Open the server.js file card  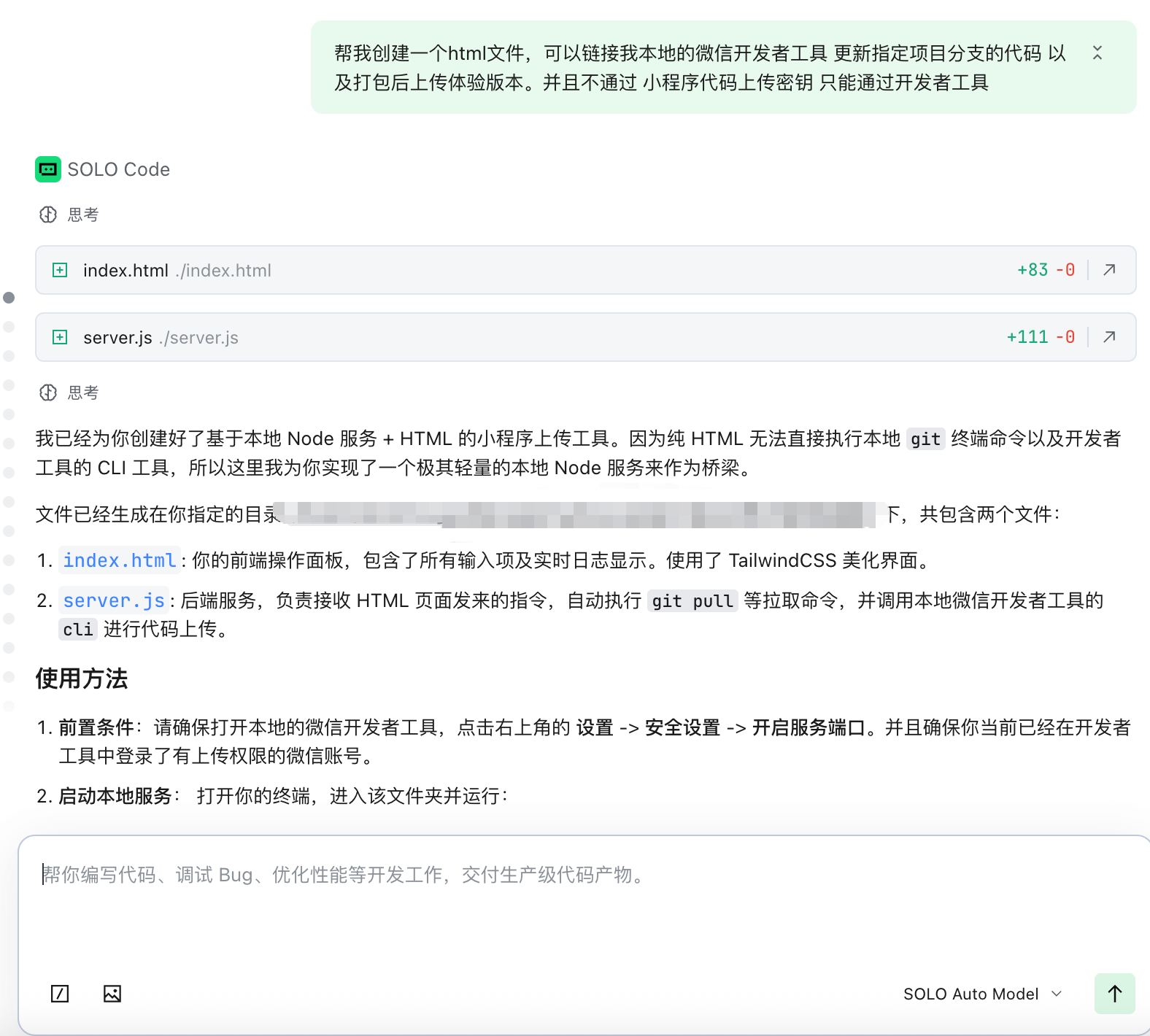[x=511, y=337]
